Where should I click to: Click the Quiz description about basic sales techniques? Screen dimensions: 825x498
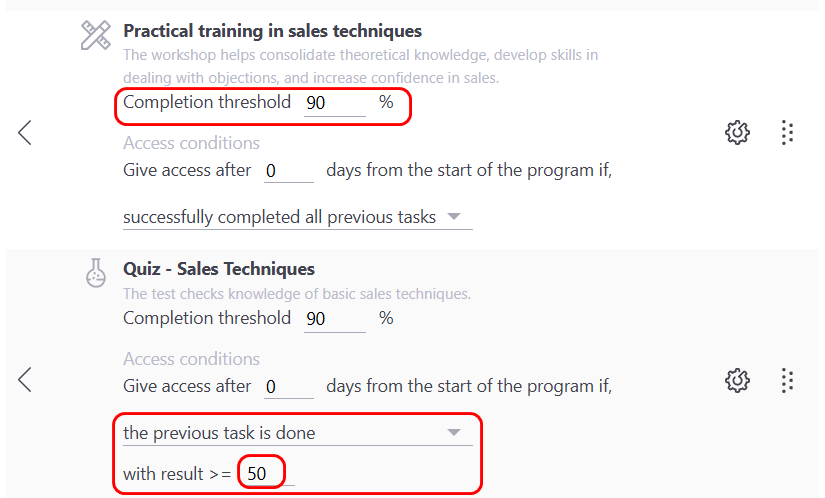(296, 294)
